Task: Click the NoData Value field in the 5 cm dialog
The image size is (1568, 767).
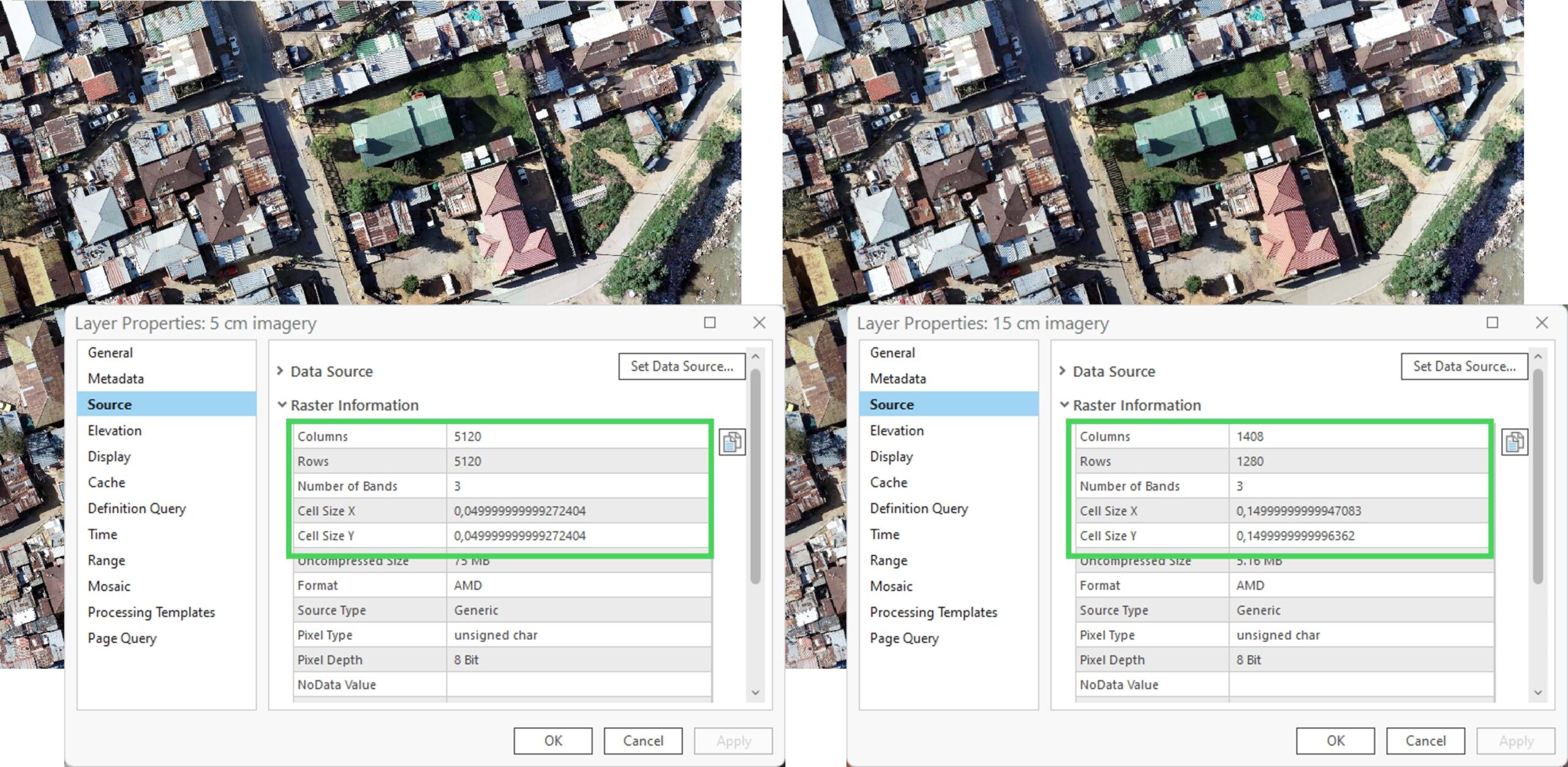Action: (579, 684)
